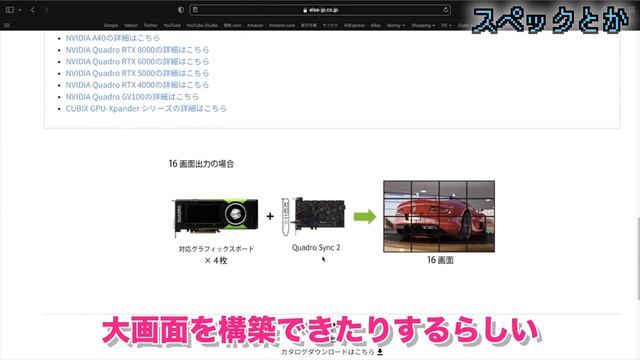The height and width of the screenshot is (360, 640).
Task: Click the '16 画面出力の場合' heading text
Action: click(x=201, y=164)
